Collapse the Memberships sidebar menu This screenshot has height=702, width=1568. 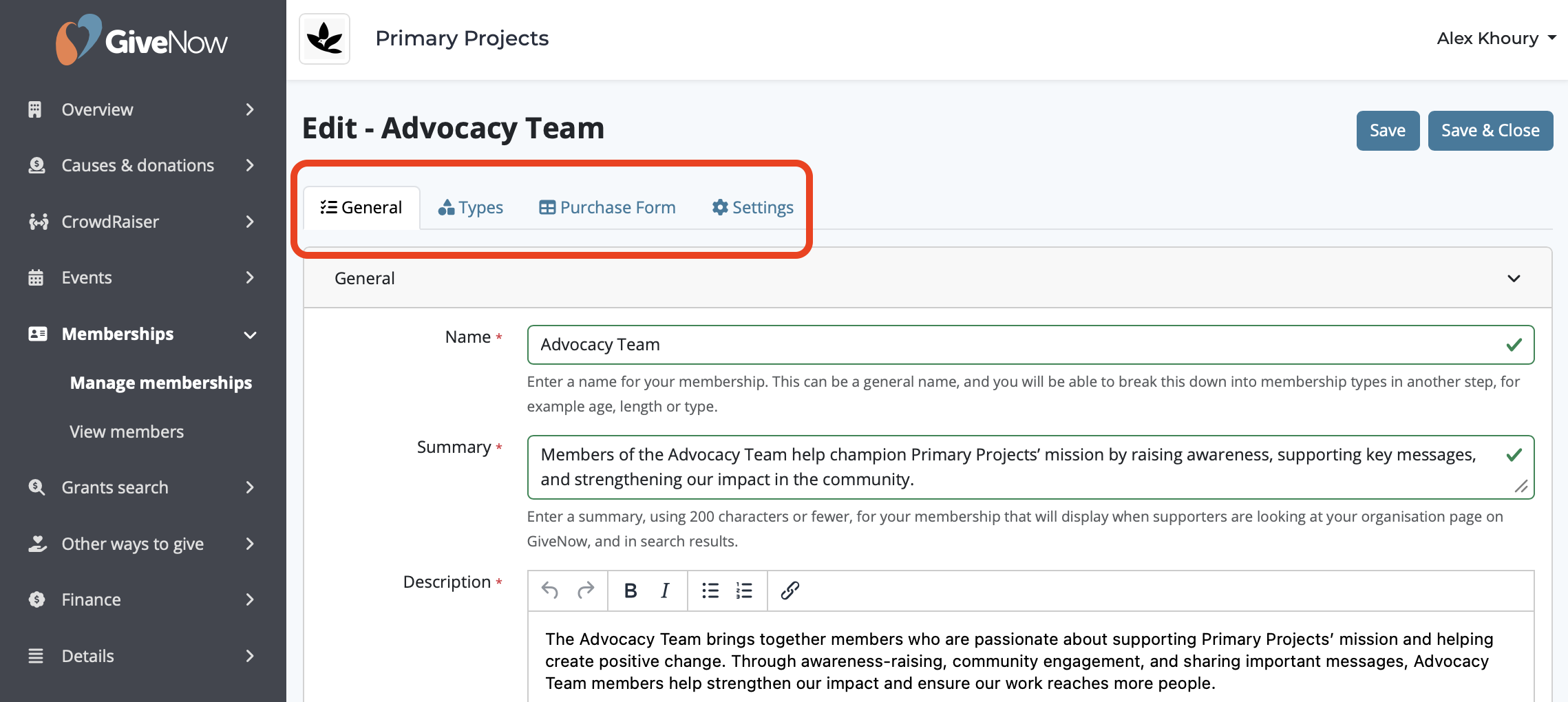click(x=142, y=334)
